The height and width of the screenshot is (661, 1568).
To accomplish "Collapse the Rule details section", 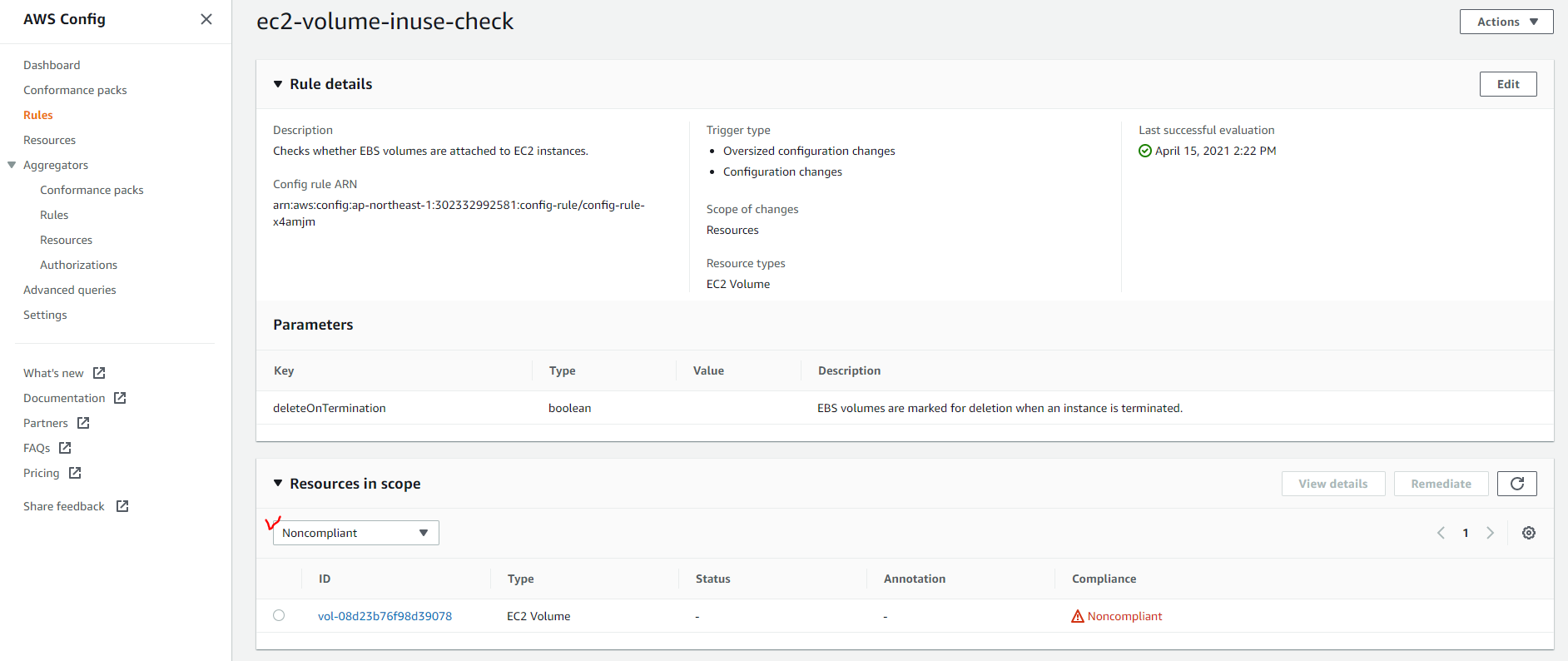I will pos(278,84).
